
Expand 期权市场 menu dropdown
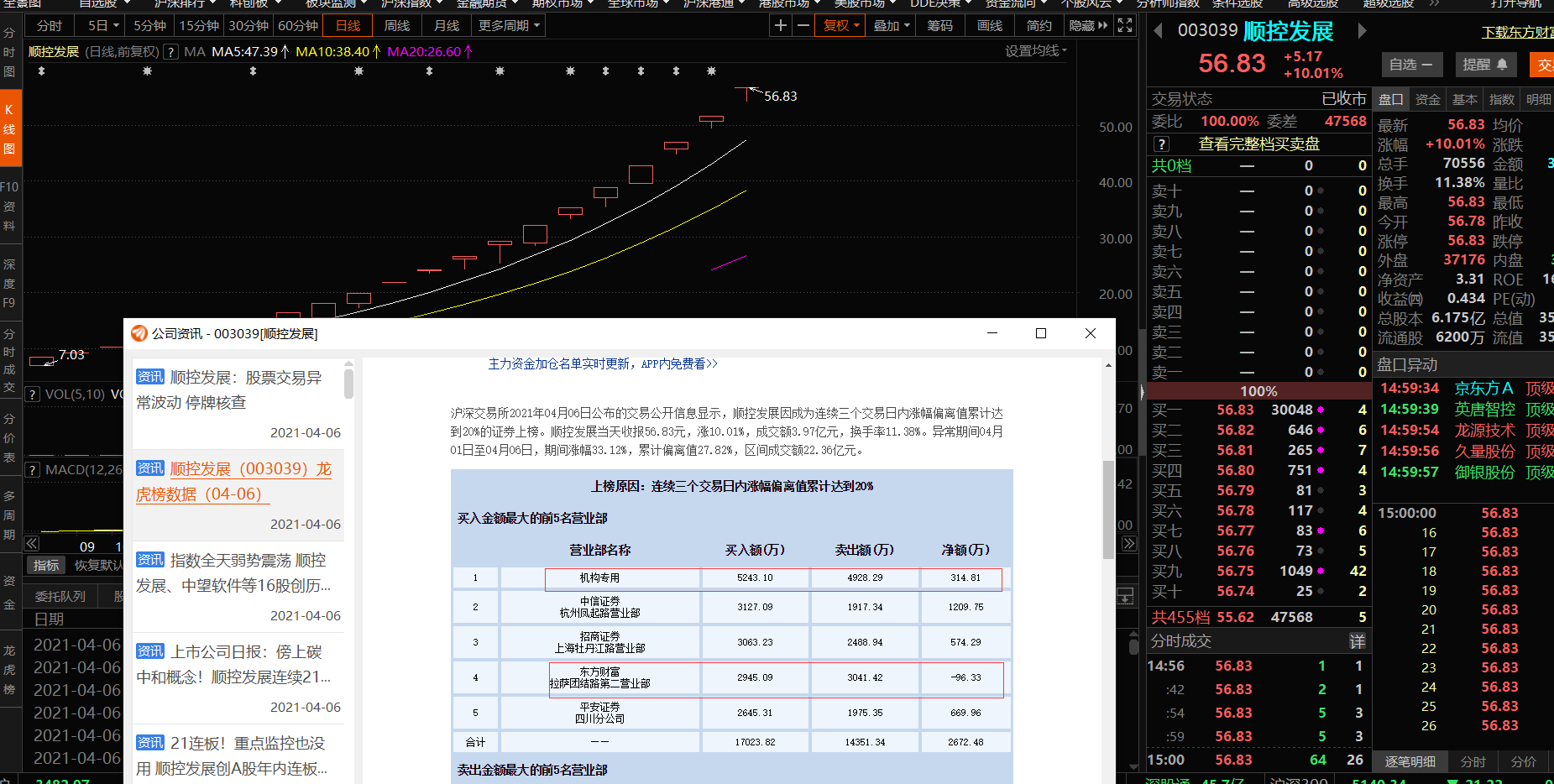pyautogui.click(x=562, y=3)
